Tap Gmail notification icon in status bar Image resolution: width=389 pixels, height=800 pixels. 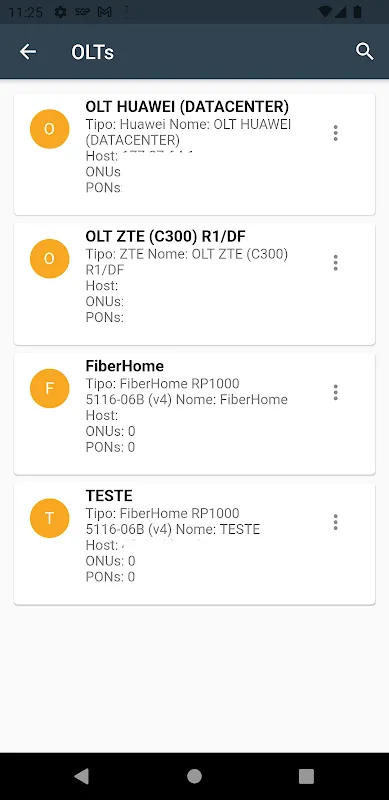pos(105,12)
